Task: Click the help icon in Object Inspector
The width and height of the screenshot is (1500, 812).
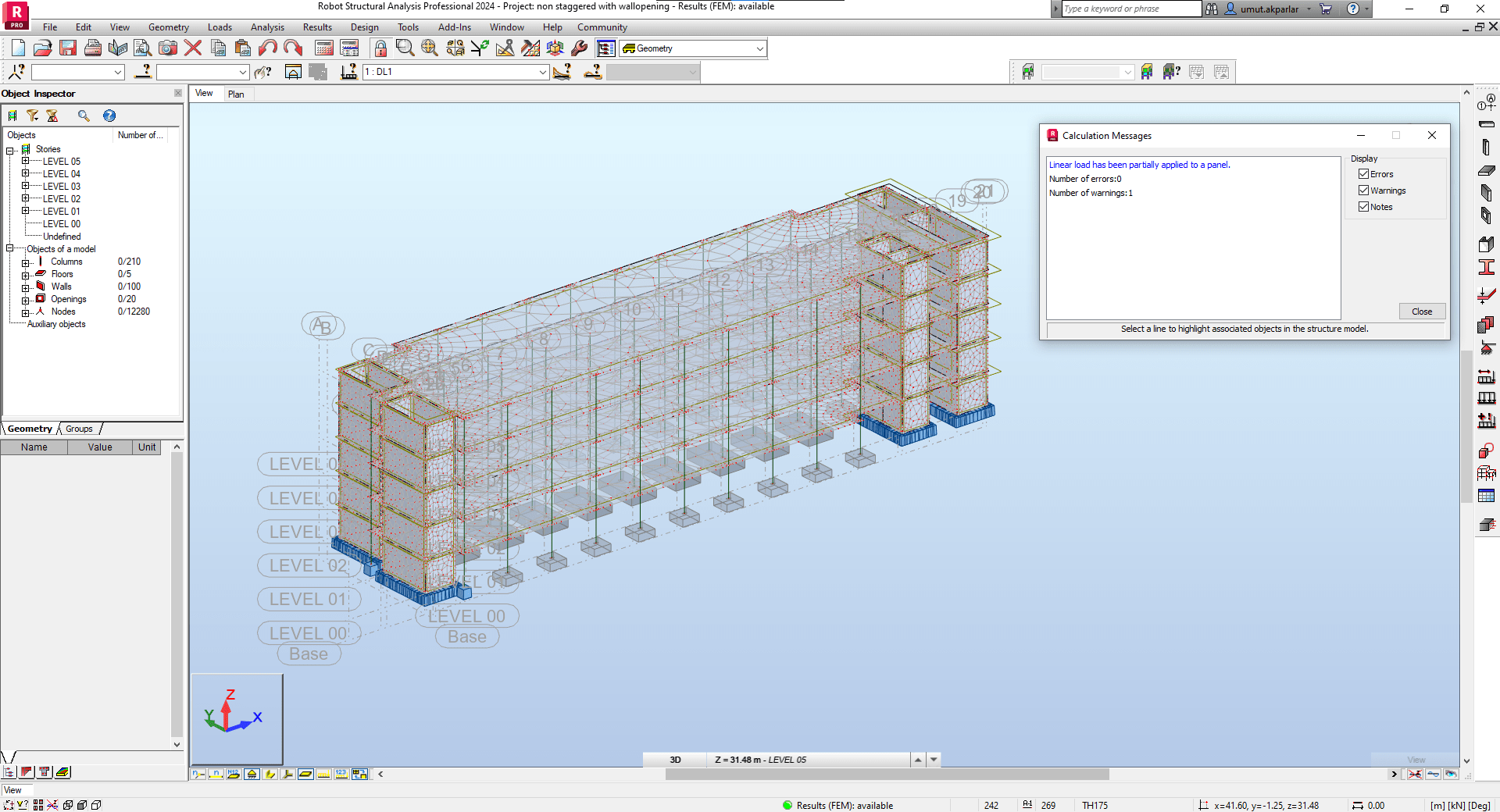Action: (109, 116)
